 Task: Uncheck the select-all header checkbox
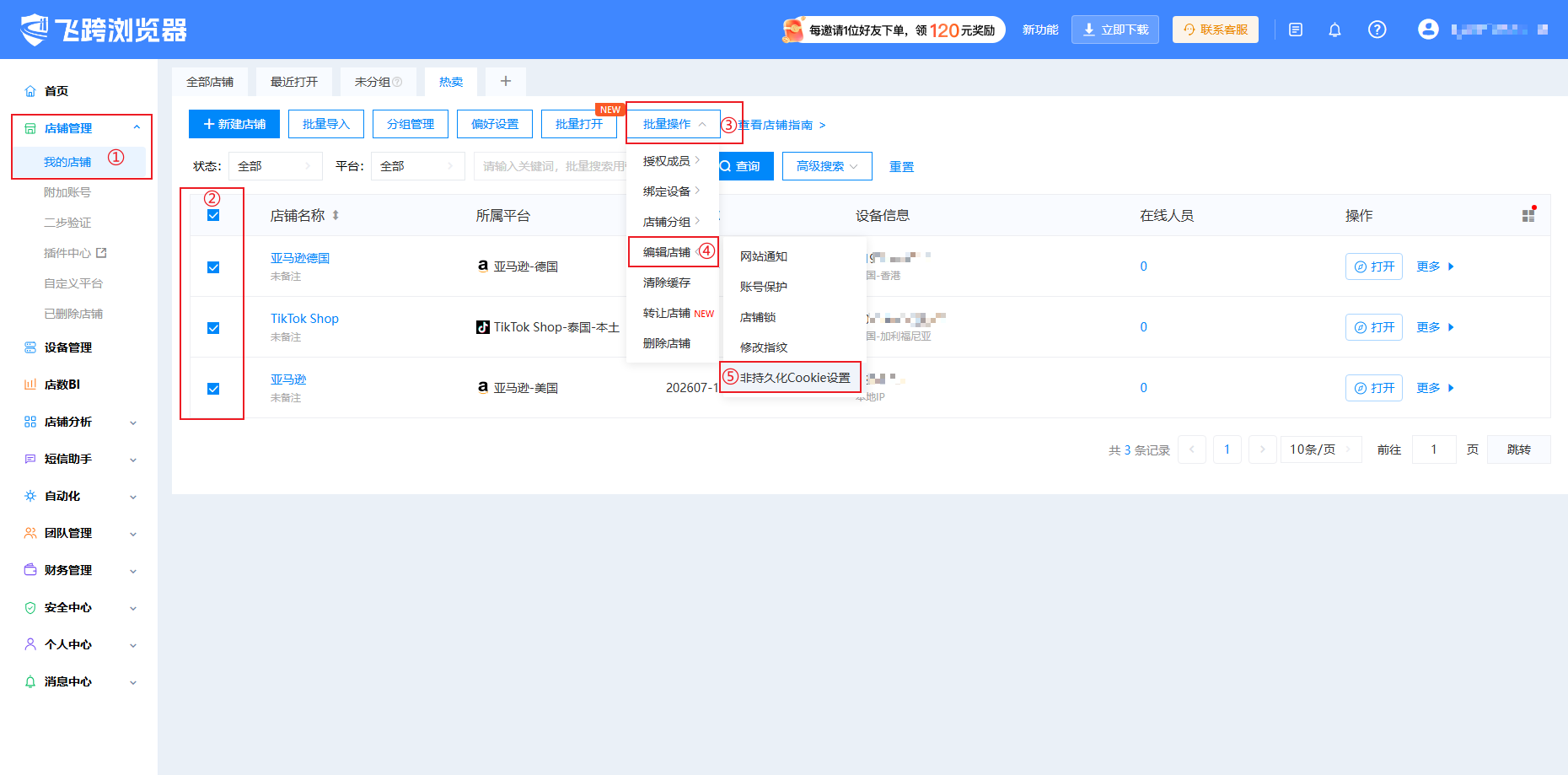[213, 215]
